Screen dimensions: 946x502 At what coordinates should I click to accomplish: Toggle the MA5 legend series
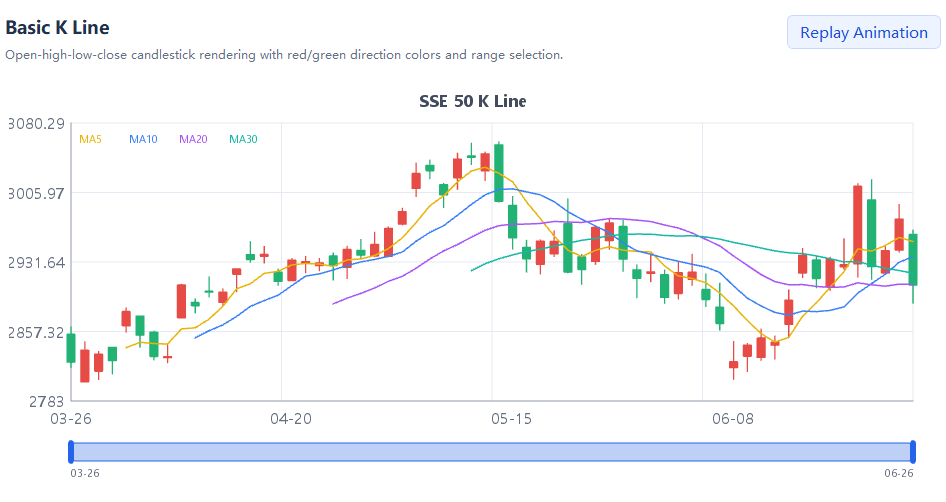90,139
